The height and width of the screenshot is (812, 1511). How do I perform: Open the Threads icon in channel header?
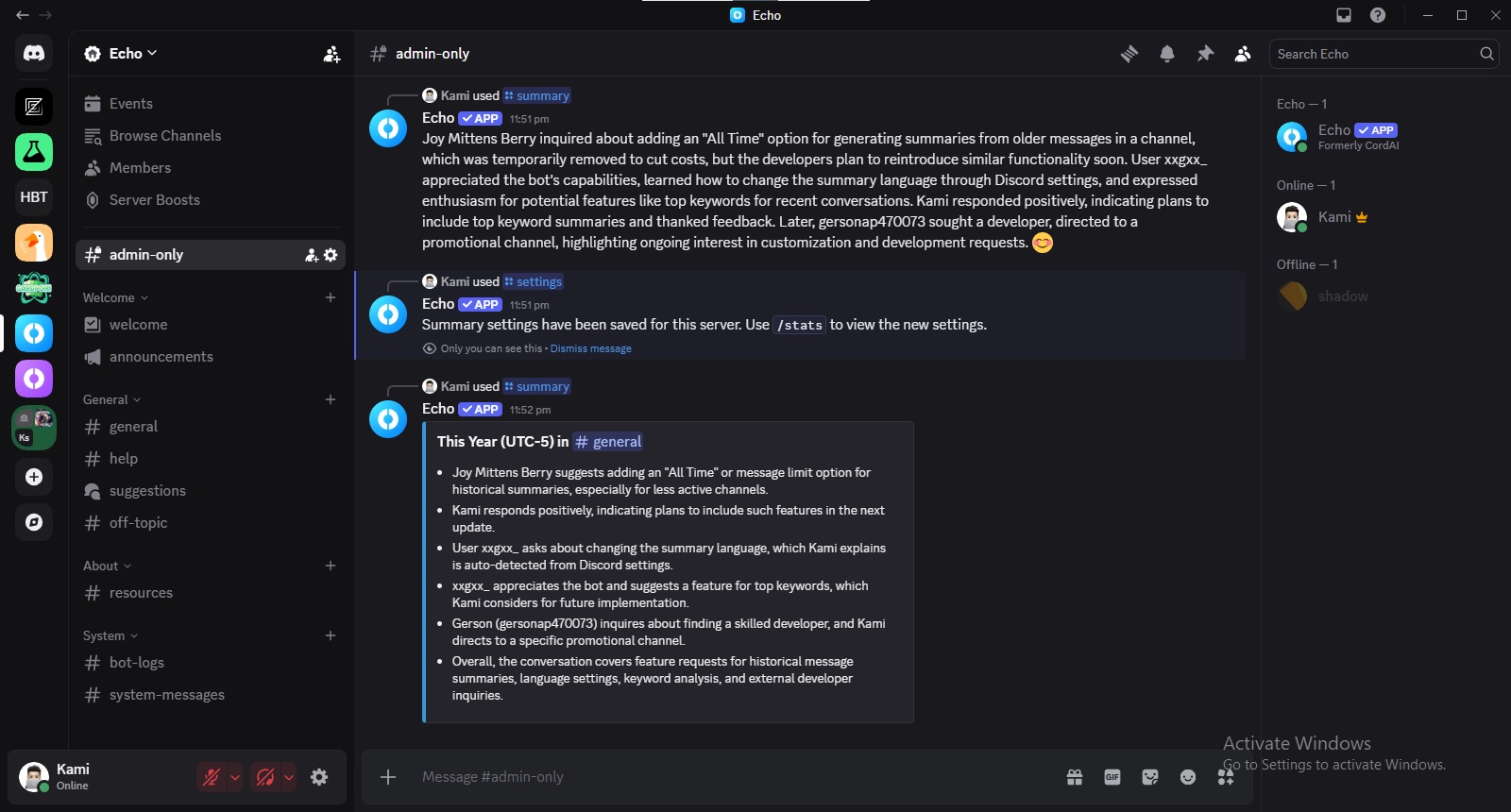(1129, 54)
